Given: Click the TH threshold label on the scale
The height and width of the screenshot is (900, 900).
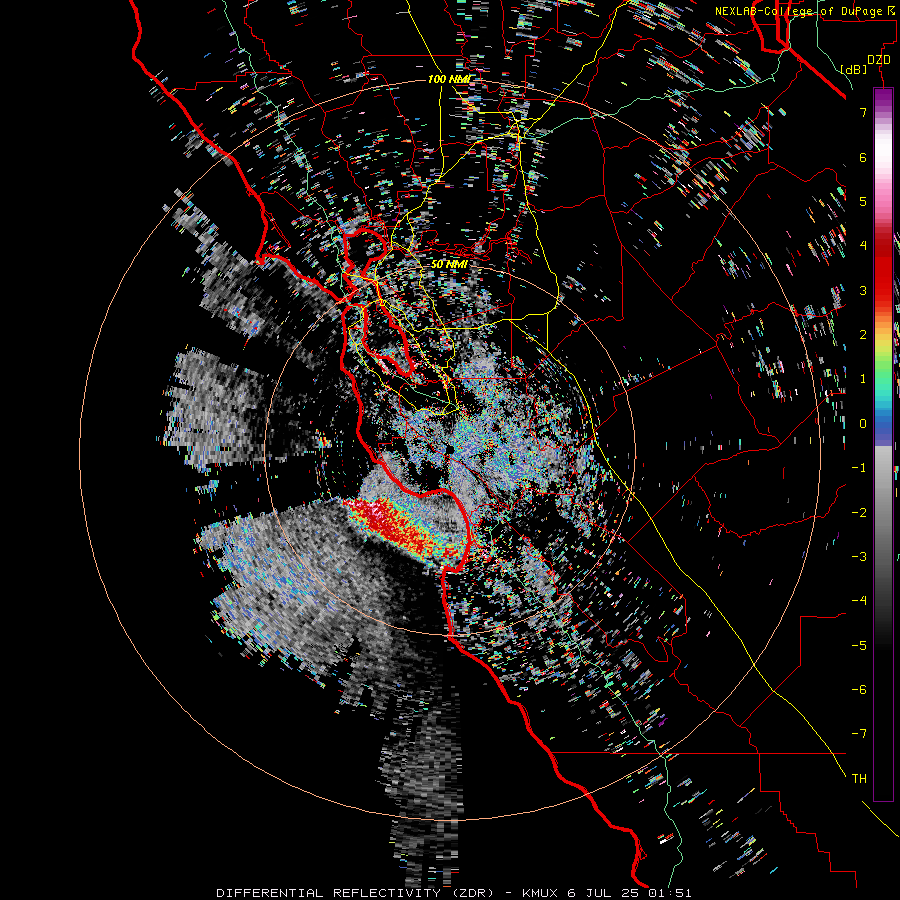Looking at the screenshot, I should (859, 778).
